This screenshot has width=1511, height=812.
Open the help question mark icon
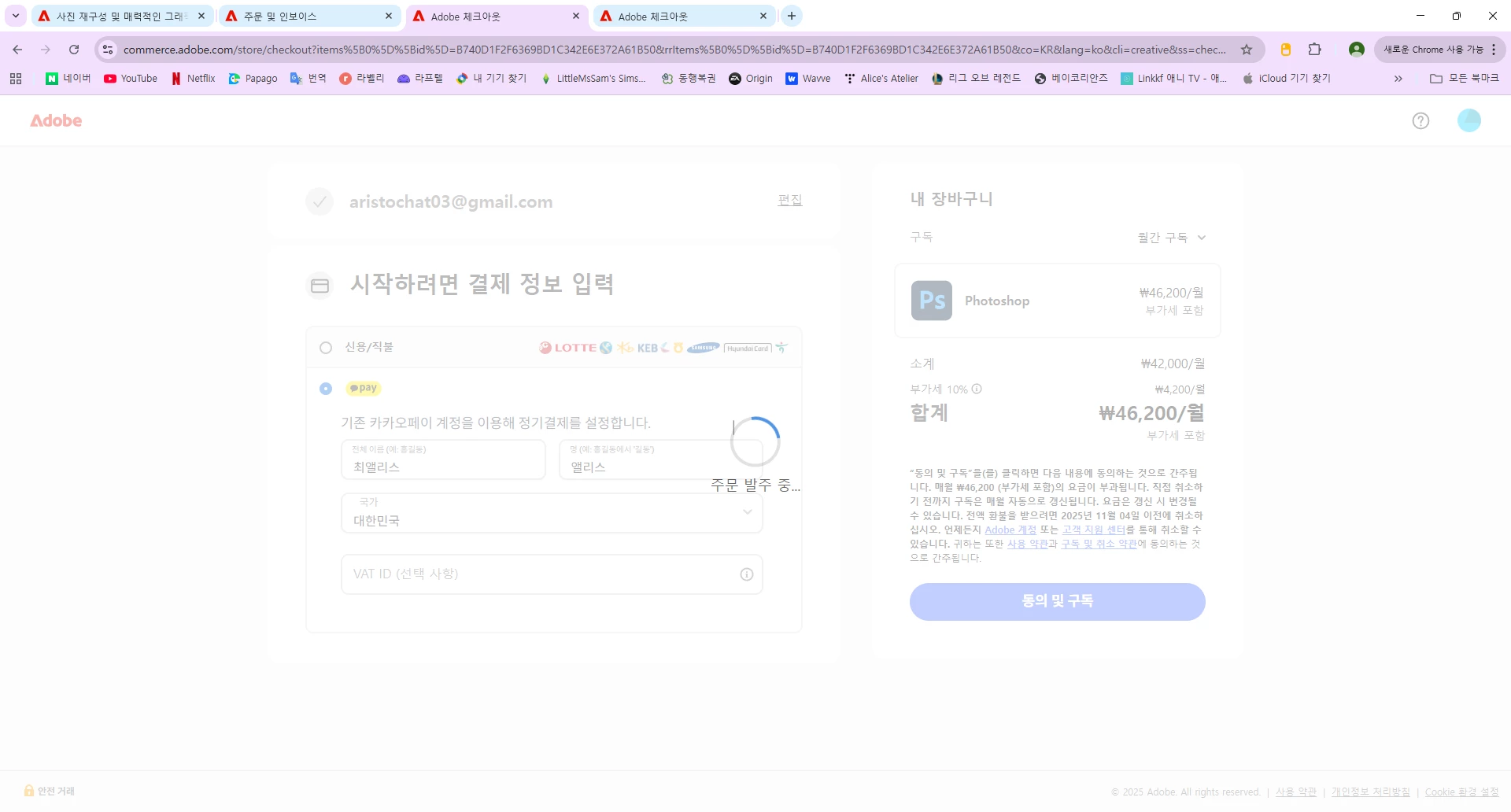pos(1420,120)
